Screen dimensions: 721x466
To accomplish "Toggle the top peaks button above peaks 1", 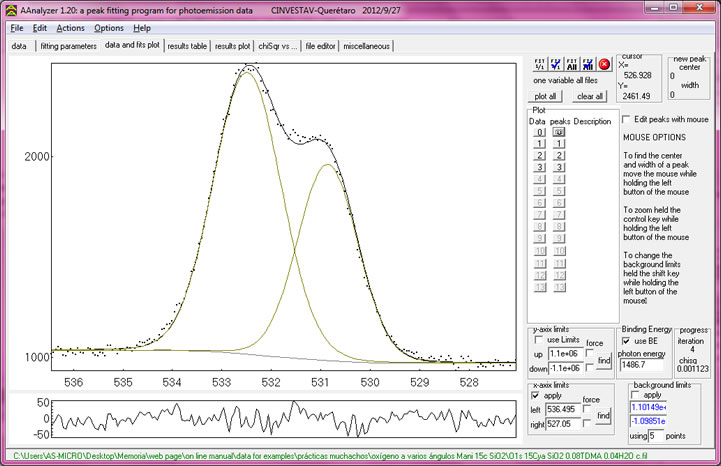I will click(x=560, y=132).
